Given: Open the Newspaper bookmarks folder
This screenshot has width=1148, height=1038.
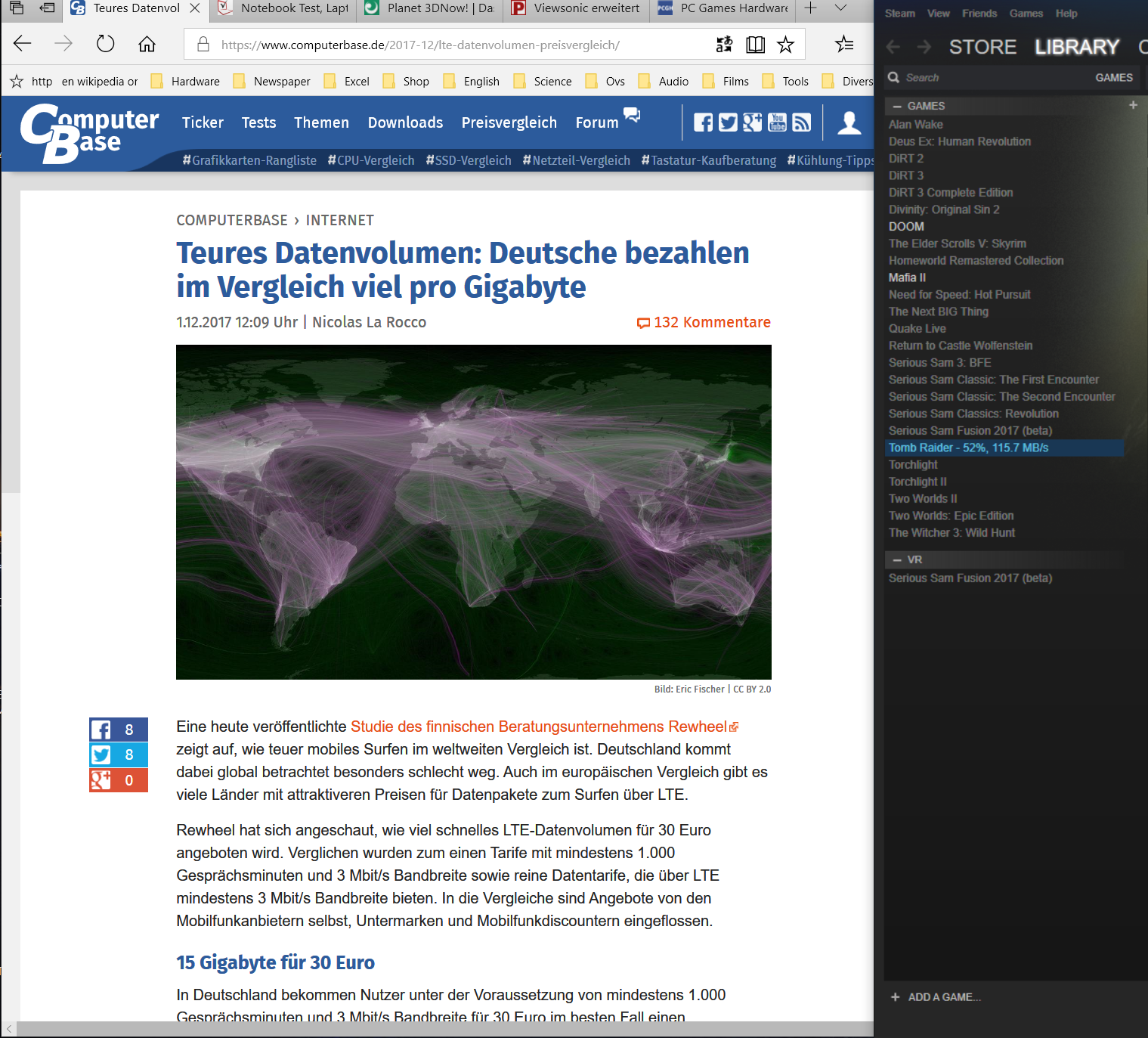Looking at the screenshot, I should [272, 81].
